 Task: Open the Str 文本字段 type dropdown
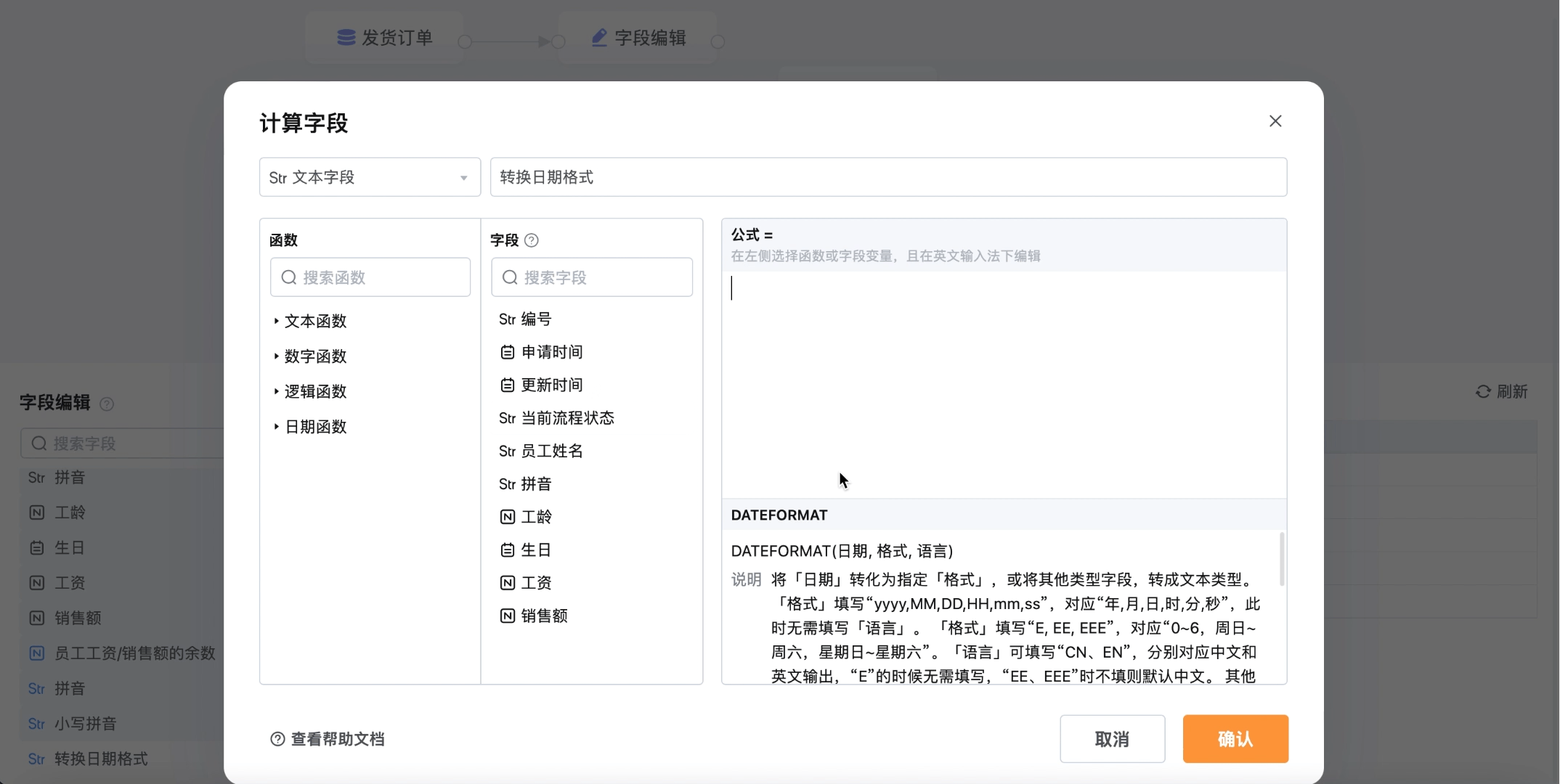370,177
